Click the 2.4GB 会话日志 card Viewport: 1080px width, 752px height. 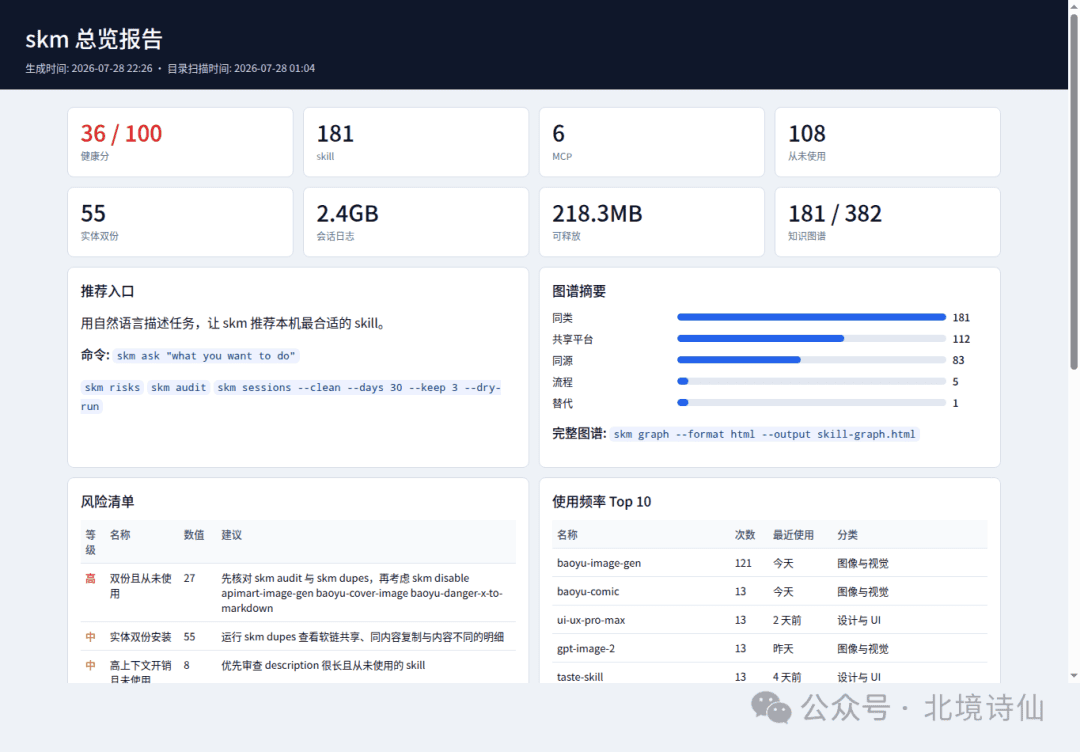tap(416, 222)
